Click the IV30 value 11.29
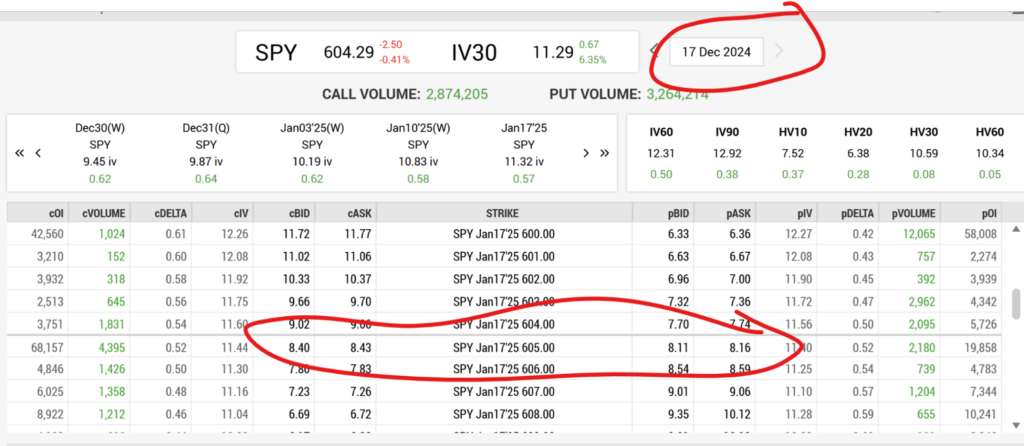 click(x=553, y=52)
